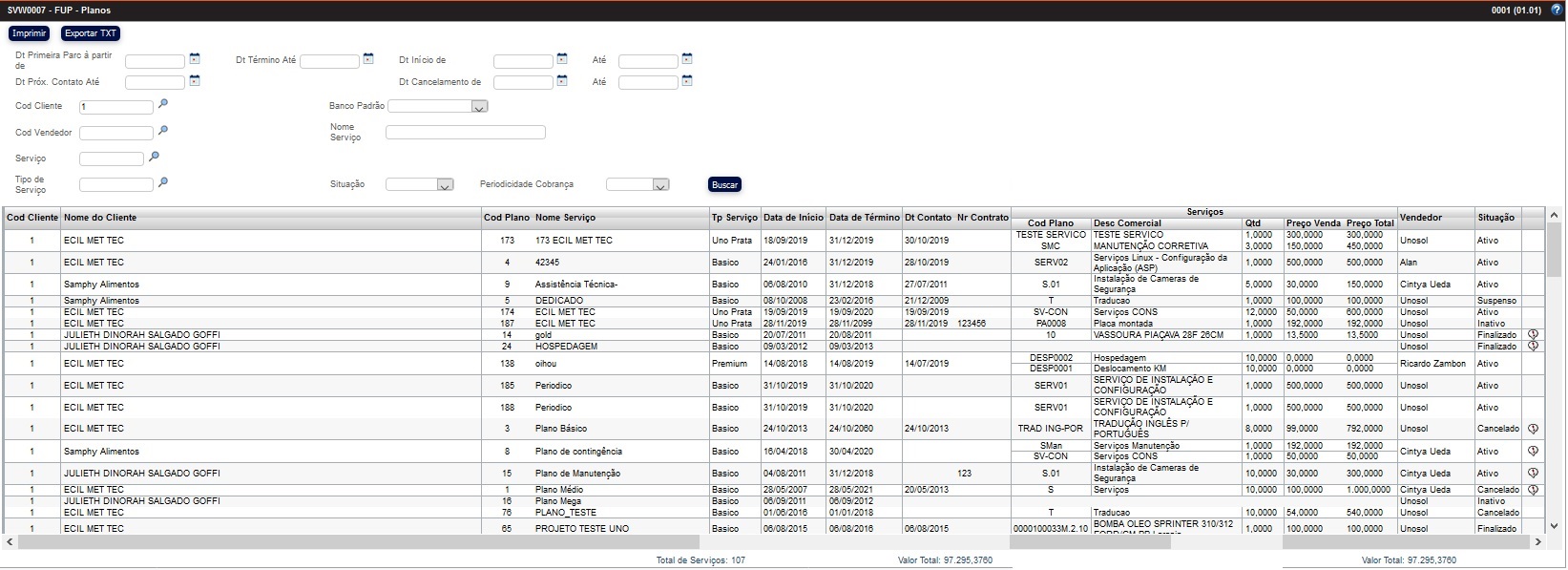Open the Situação dropdown

coord(445,185)
